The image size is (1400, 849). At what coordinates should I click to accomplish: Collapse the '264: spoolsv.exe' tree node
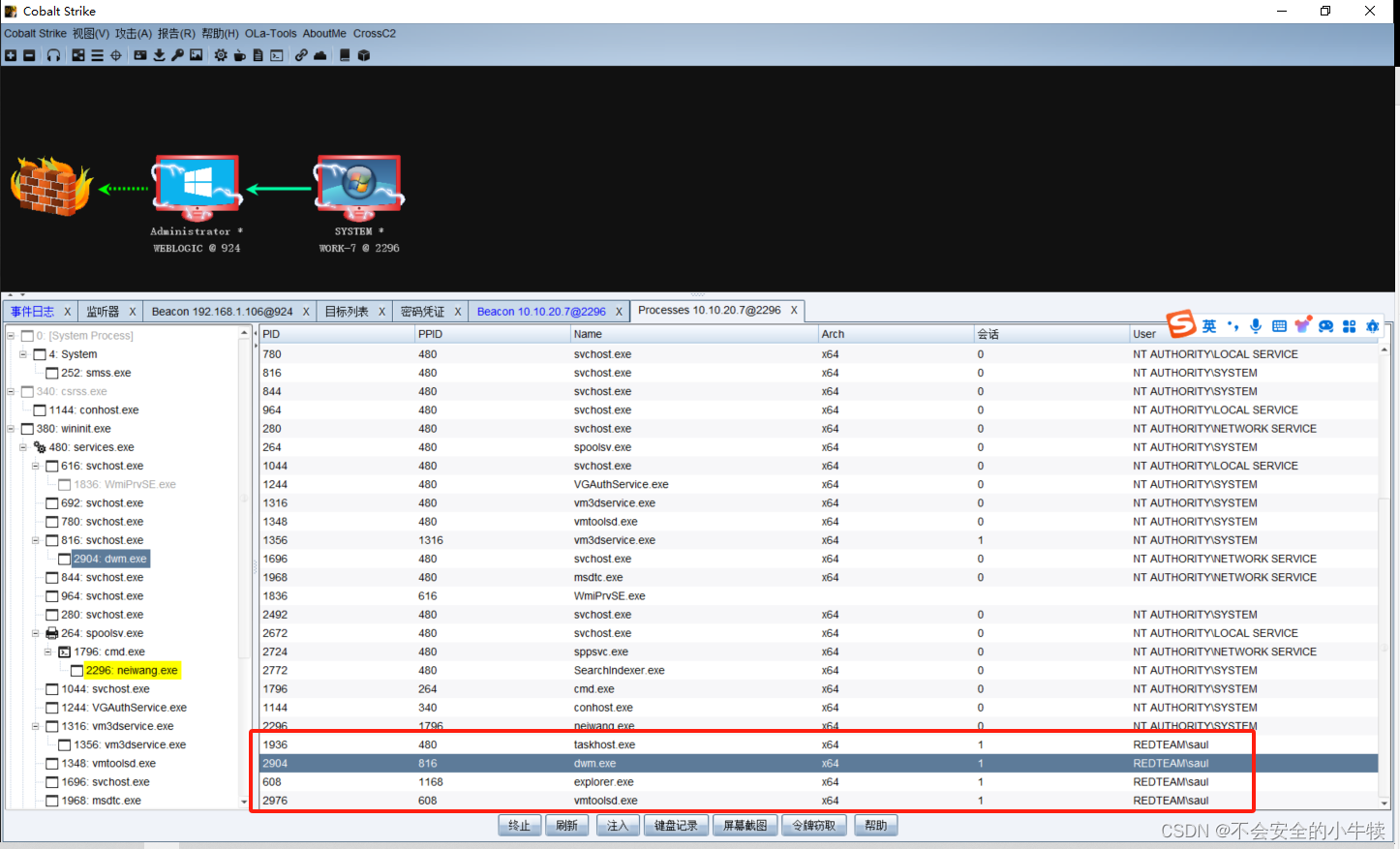coord(36,633)
